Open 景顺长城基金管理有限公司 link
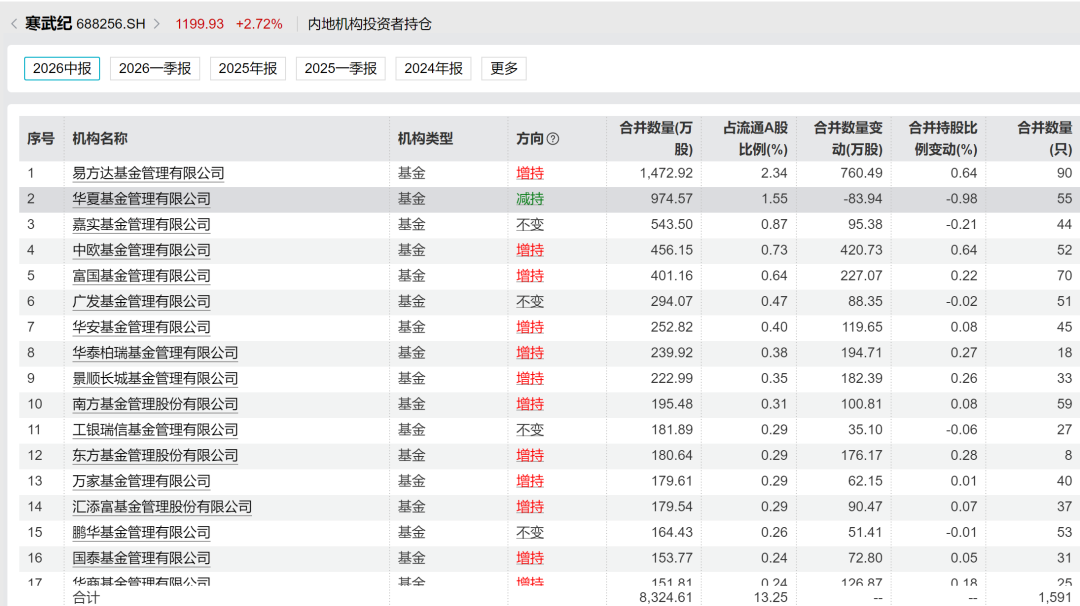The height and width of the screenshot is (606, 1080). tap(156, 379)
